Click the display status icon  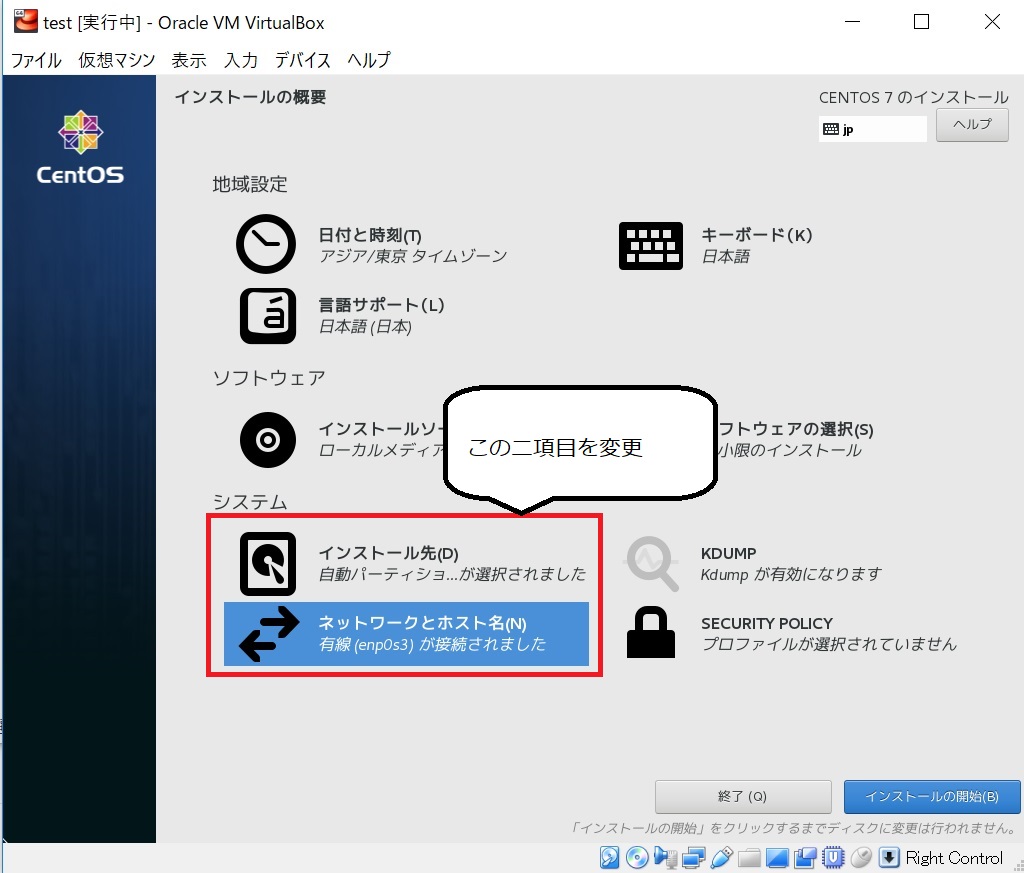point(777,857)
